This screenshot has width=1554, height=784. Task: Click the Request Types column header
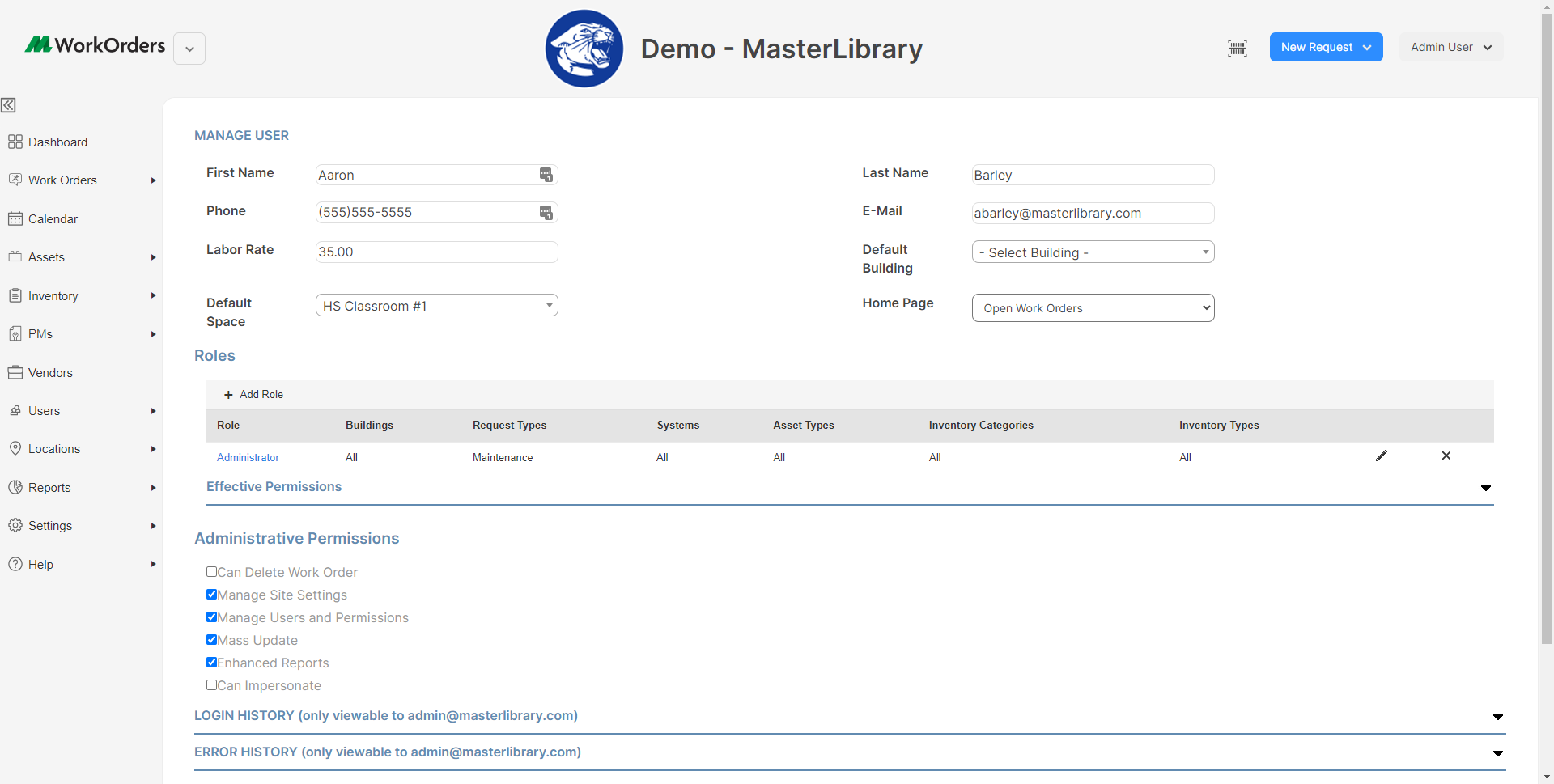(x=509, y=425)
